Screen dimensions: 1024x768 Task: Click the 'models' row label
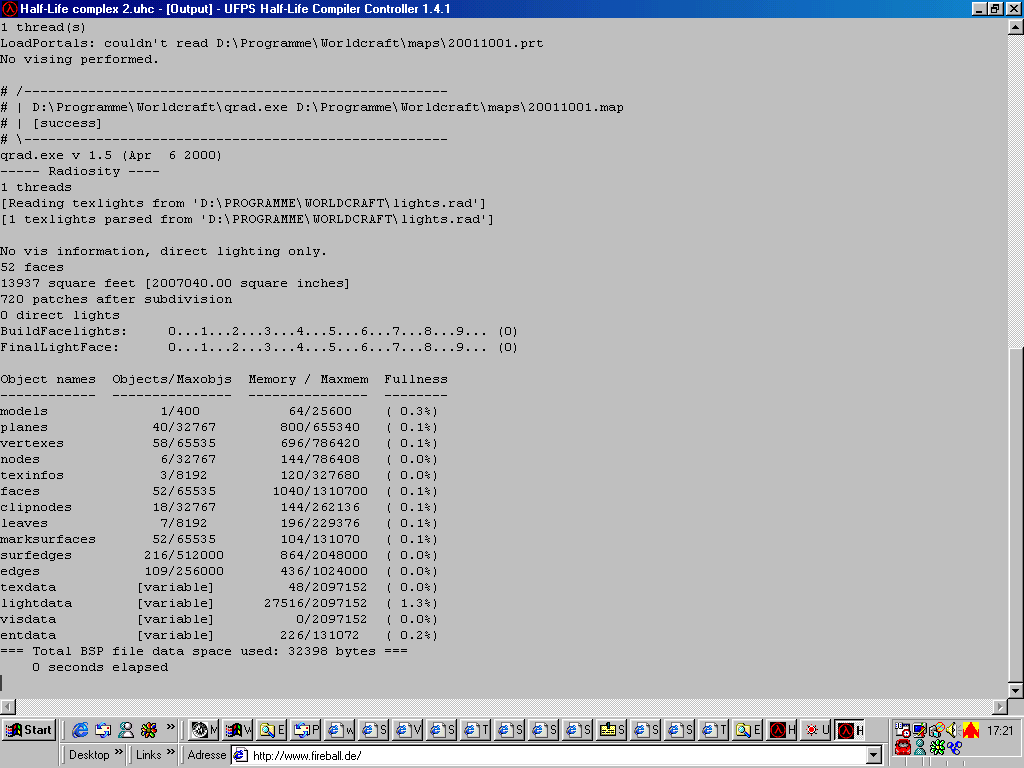tap(24, 411)
